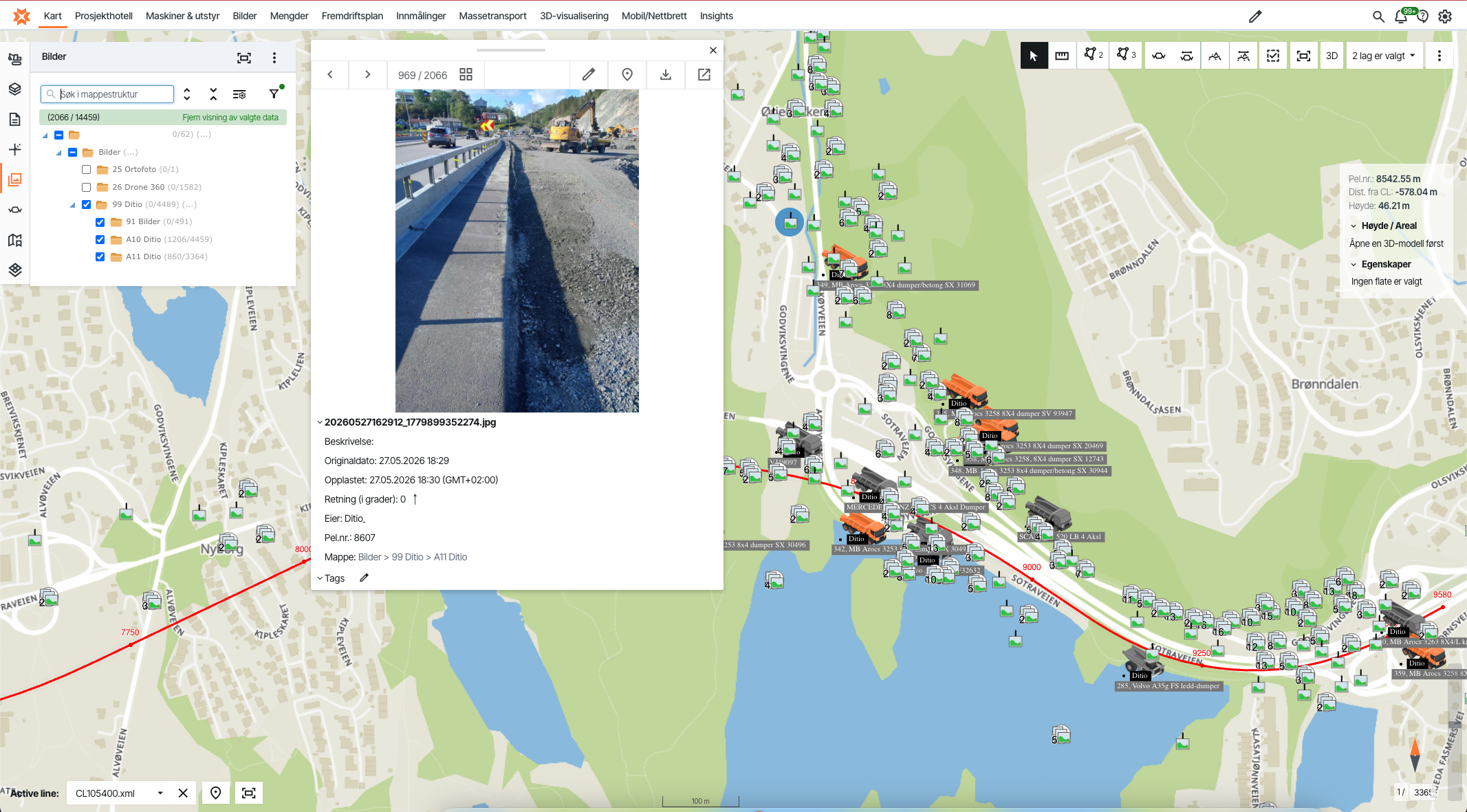Switch to photo grid view

coord(466,75)
